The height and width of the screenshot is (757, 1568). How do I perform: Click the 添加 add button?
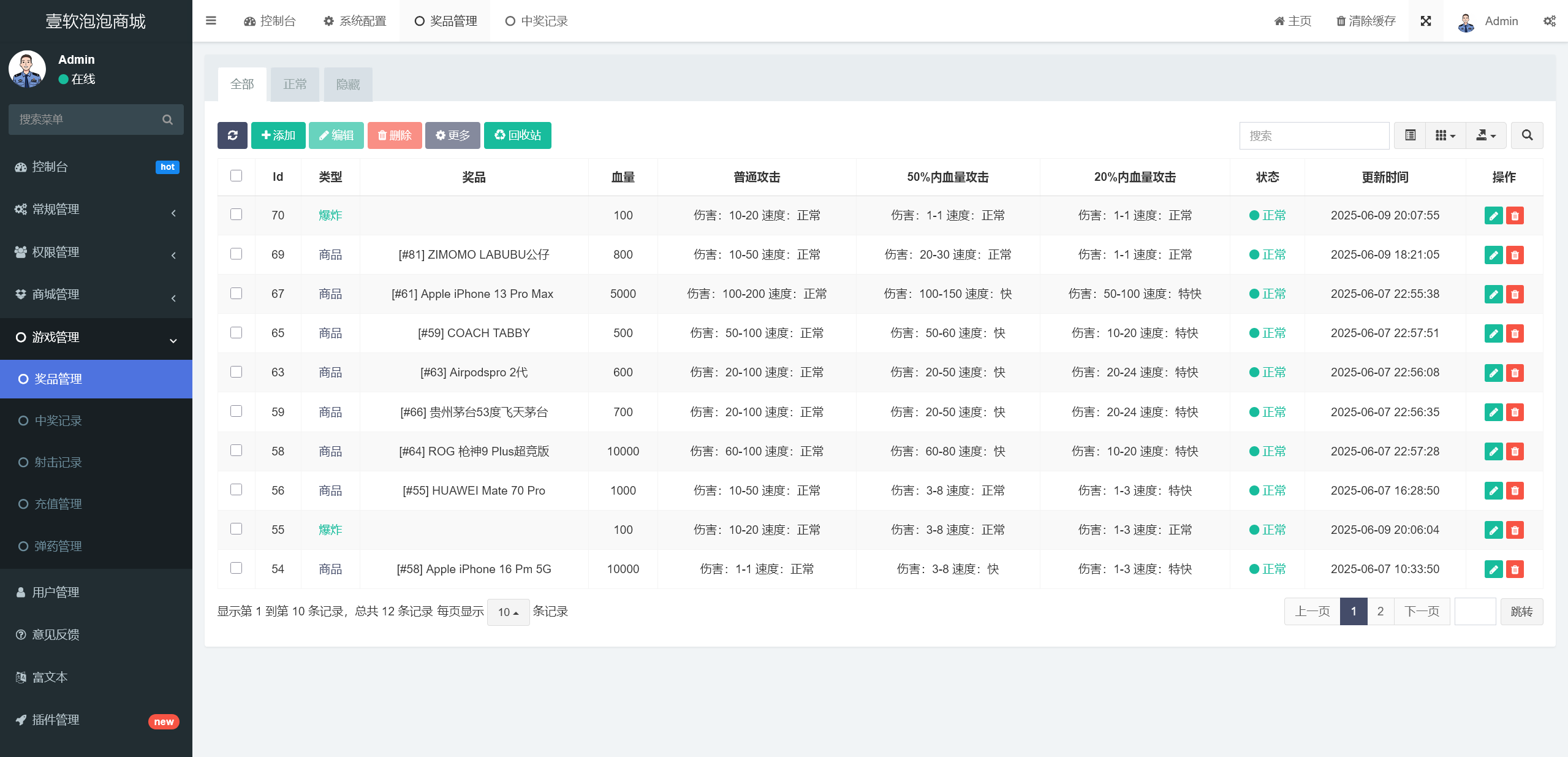pyautogui.click(x=278, y=135)
